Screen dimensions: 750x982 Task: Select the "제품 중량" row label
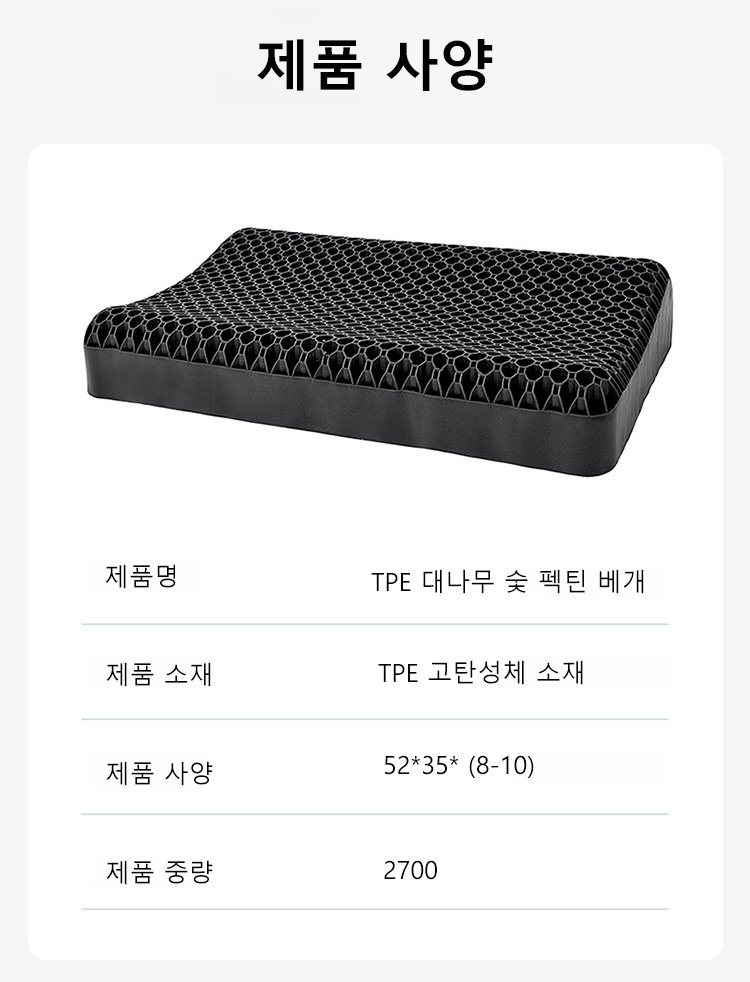[x=159, y=871]
